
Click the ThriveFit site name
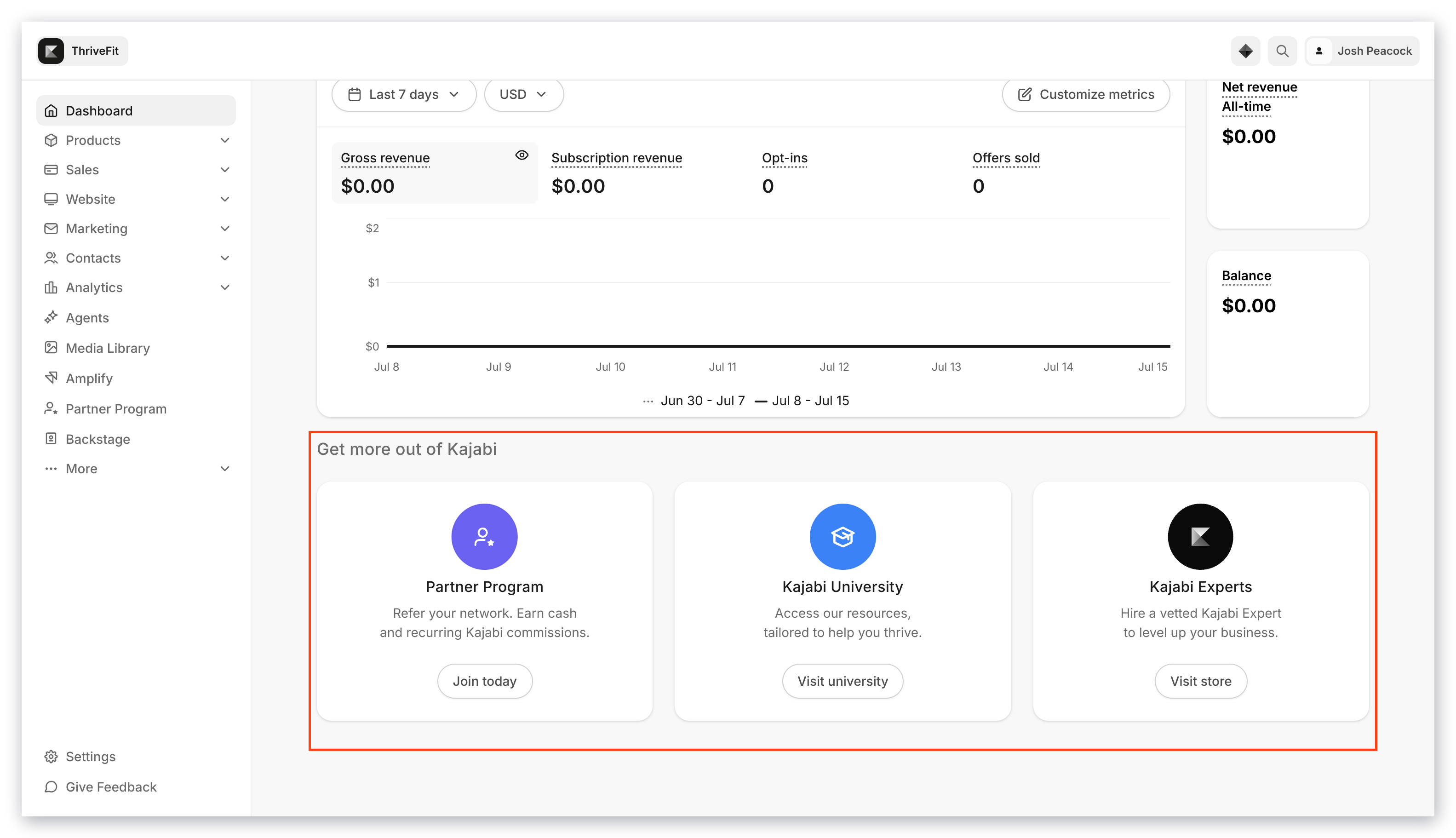pyautogui.click(x=95, y=51)
